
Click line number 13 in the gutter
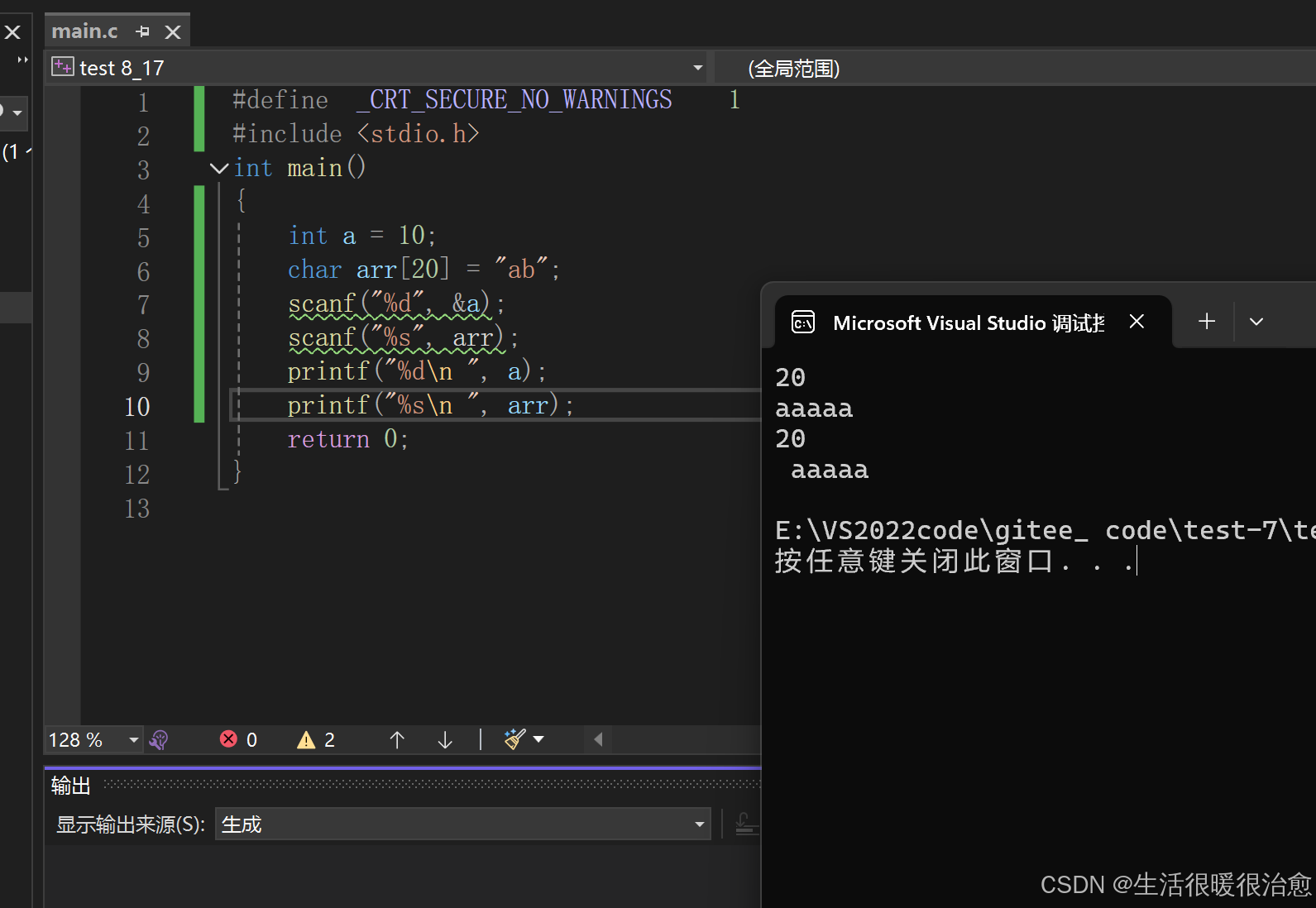pos(136,509)
